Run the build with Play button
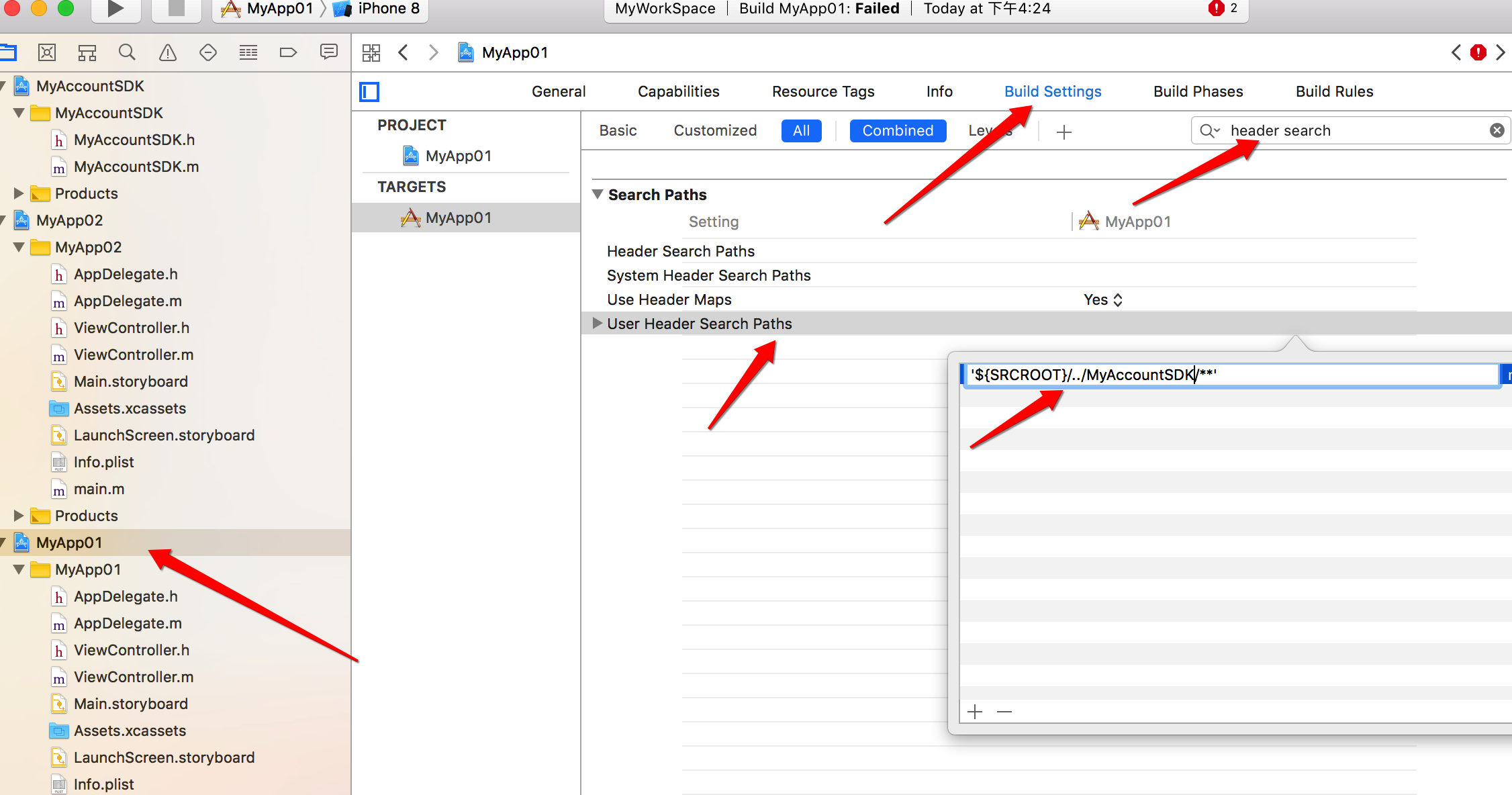 (115, 9)
